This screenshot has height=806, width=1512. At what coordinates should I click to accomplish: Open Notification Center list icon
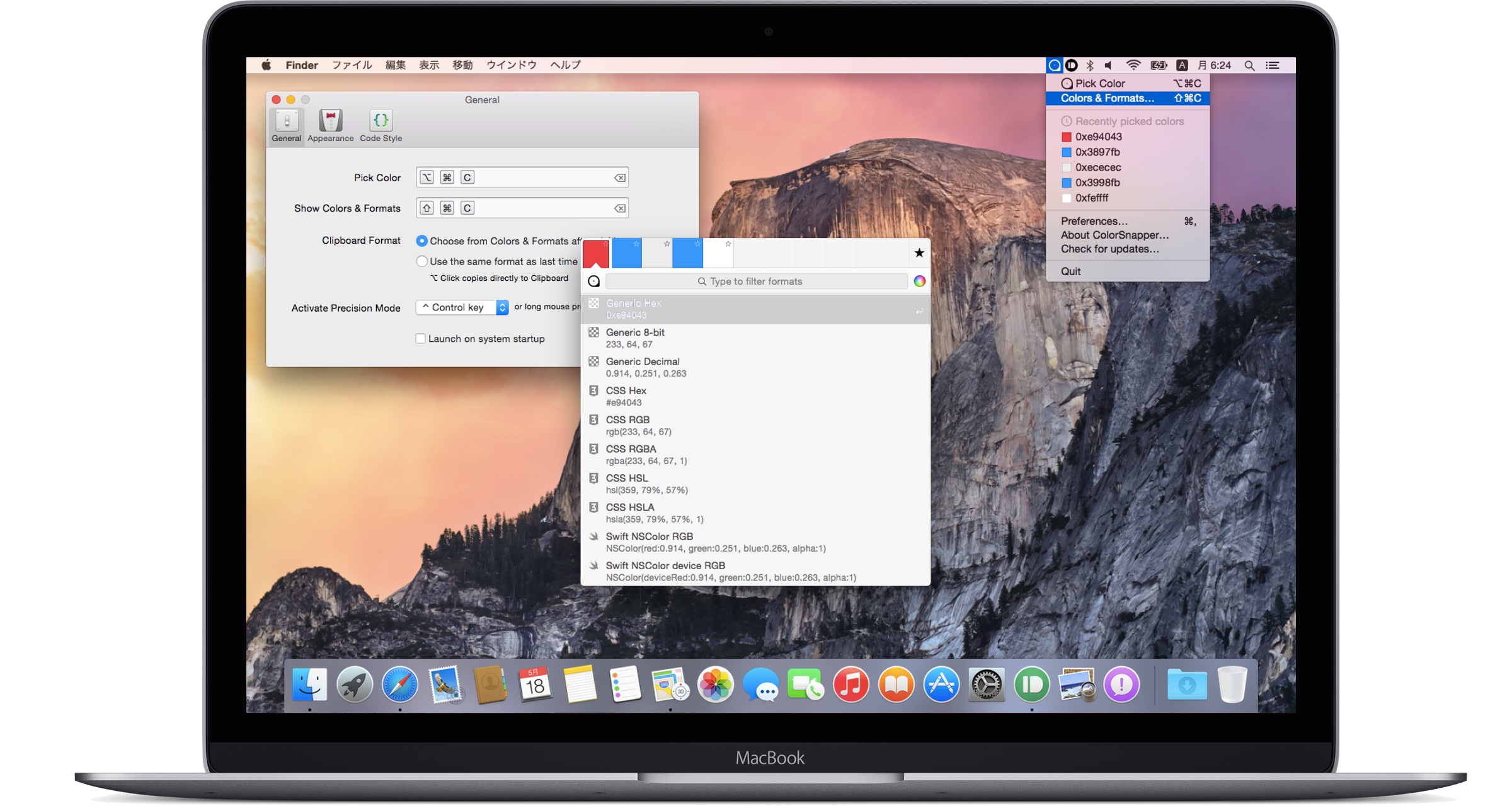(x=1273, y=65)
